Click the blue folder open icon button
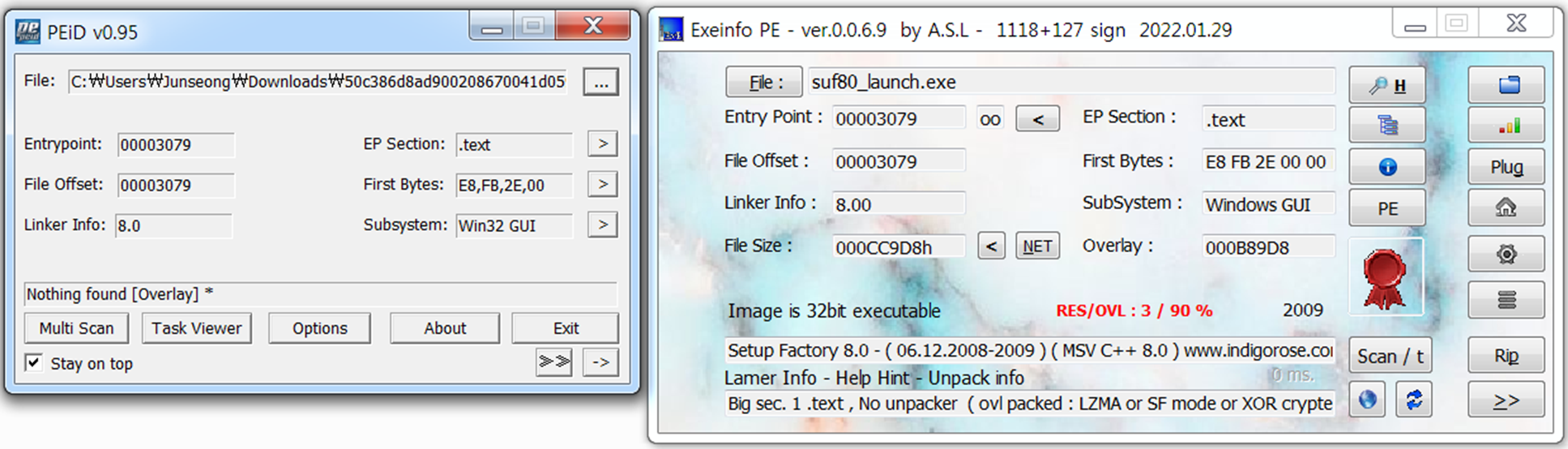This screenshot has width=1568, height=449. coord(1506,84)
